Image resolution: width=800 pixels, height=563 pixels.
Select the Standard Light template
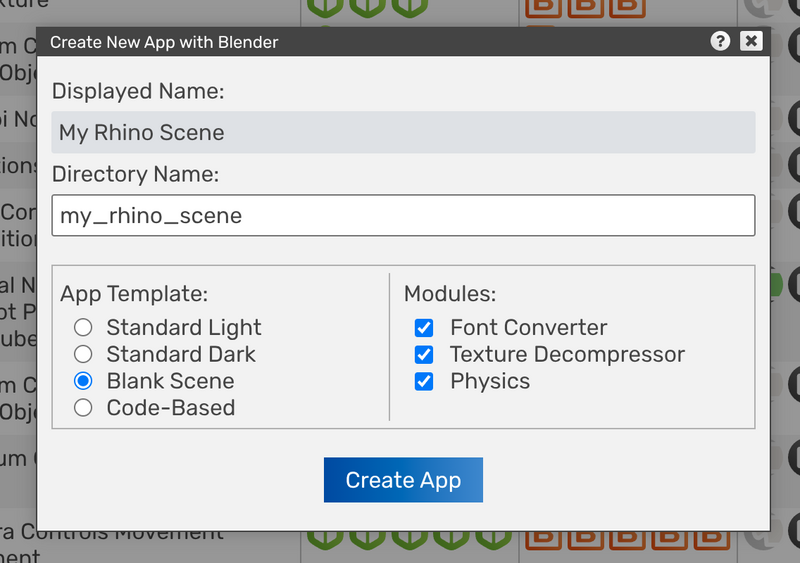coord(84,328)
